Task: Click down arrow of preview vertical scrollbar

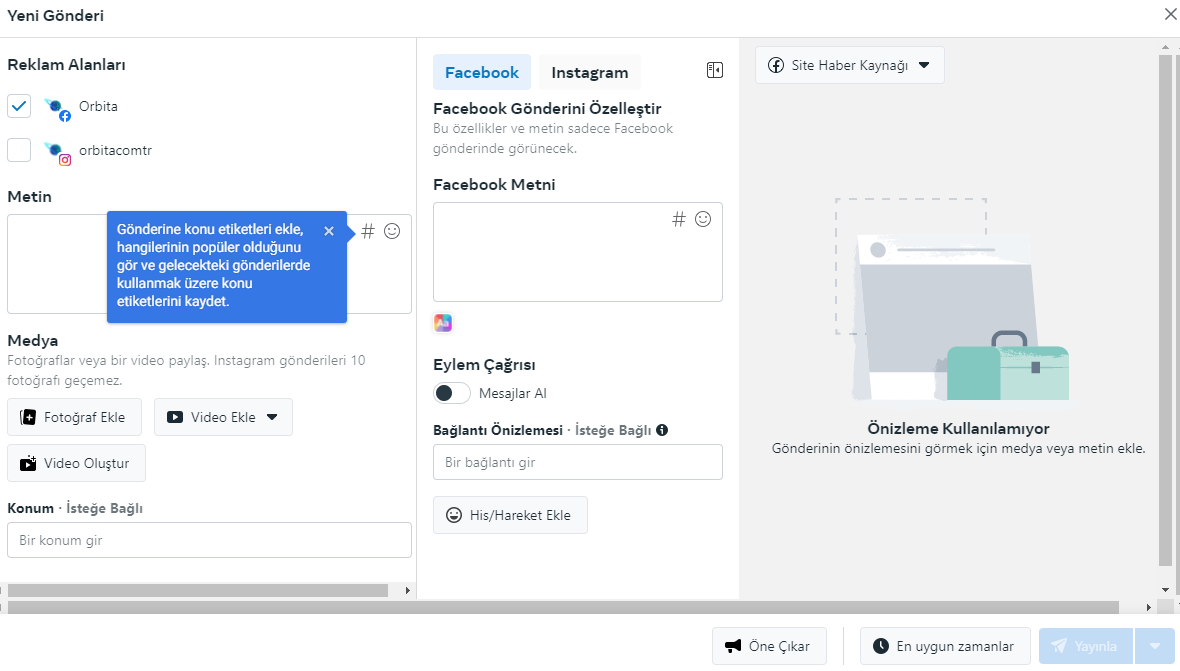Action: (1165, 590)
